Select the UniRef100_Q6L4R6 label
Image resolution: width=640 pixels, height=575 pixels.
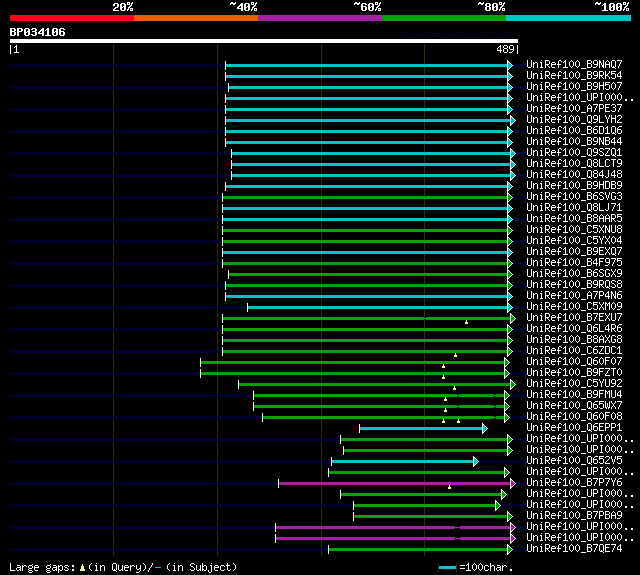click(x=574, y=329)
